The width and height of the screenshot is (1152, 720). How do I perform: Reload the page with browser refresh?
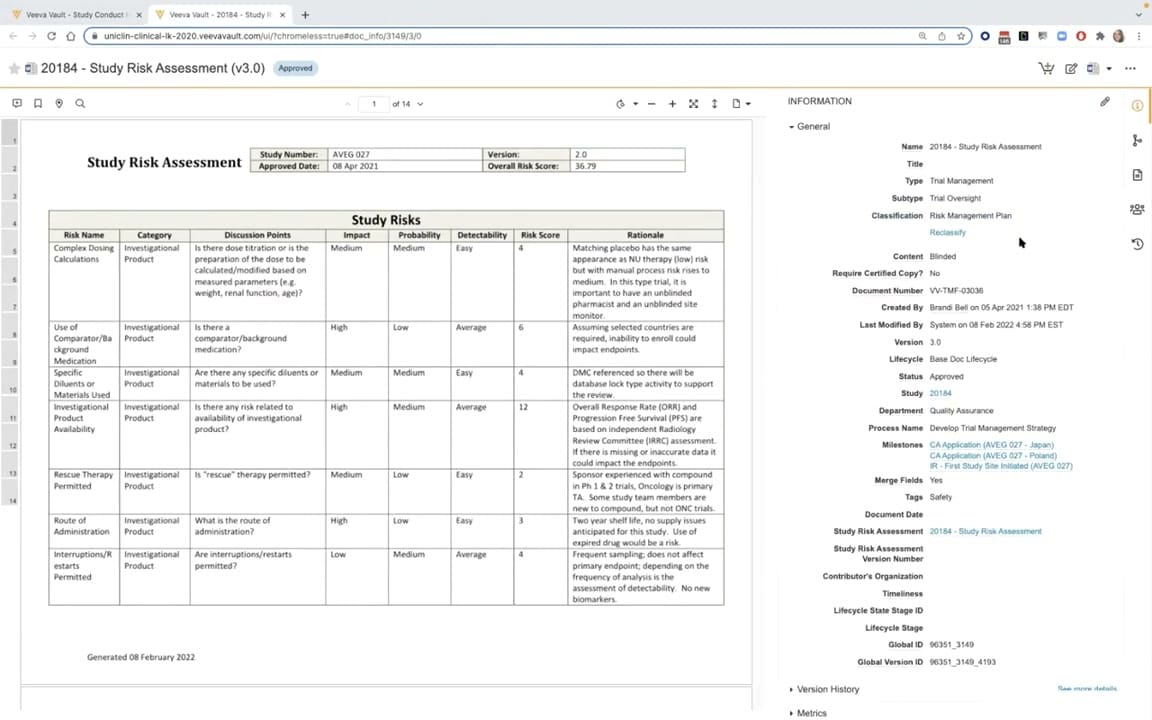point(51,36)
